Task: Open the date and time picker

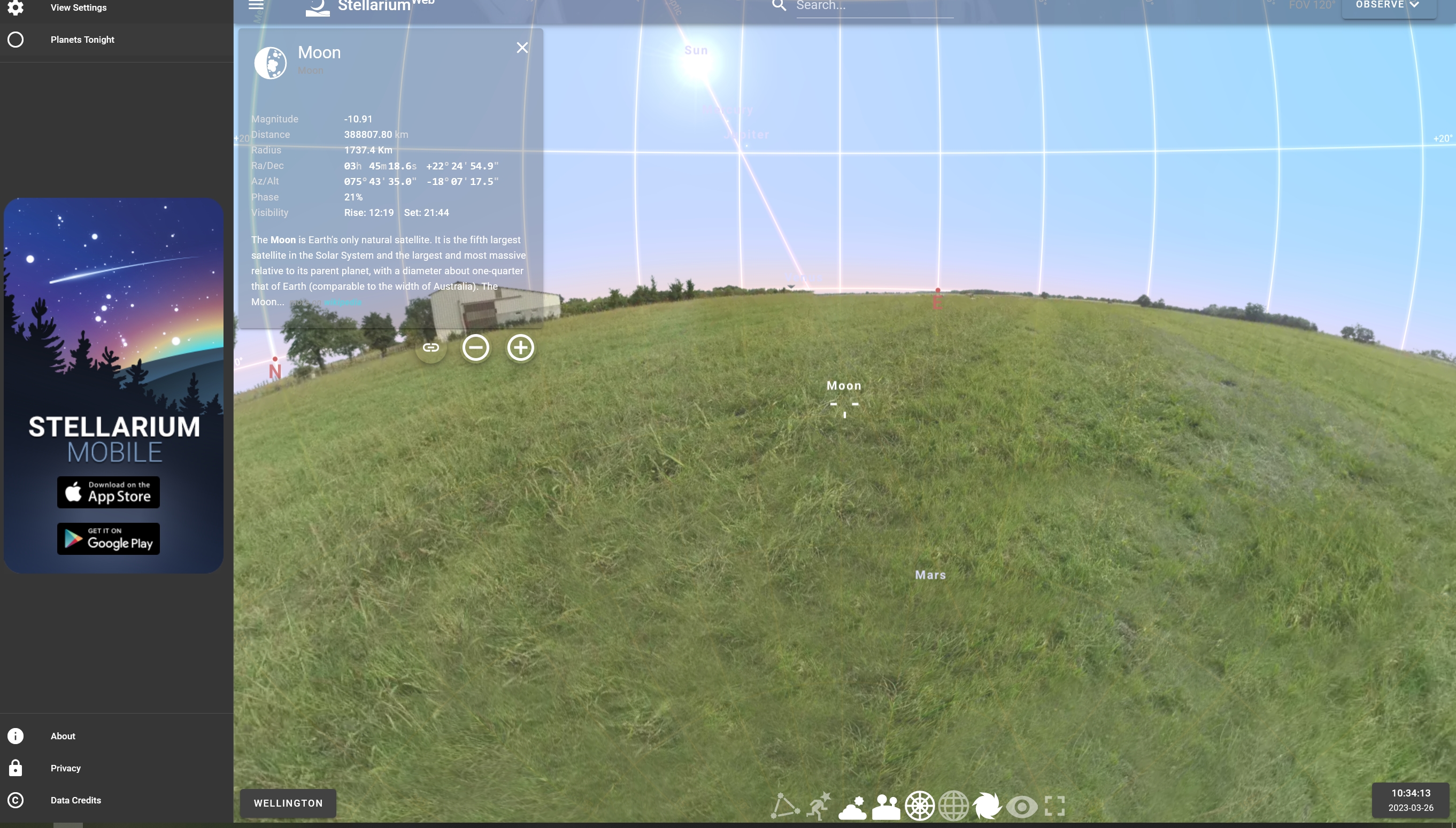Action: (x=1411, y=800)
